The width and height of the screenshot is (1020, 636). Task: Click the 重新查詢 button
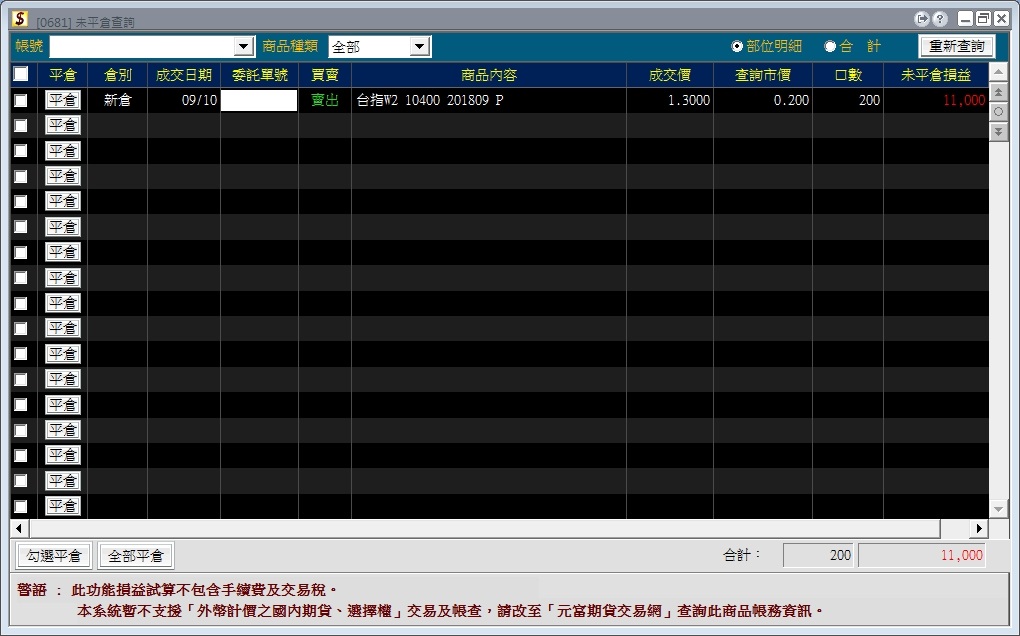[x=957, y=46]
